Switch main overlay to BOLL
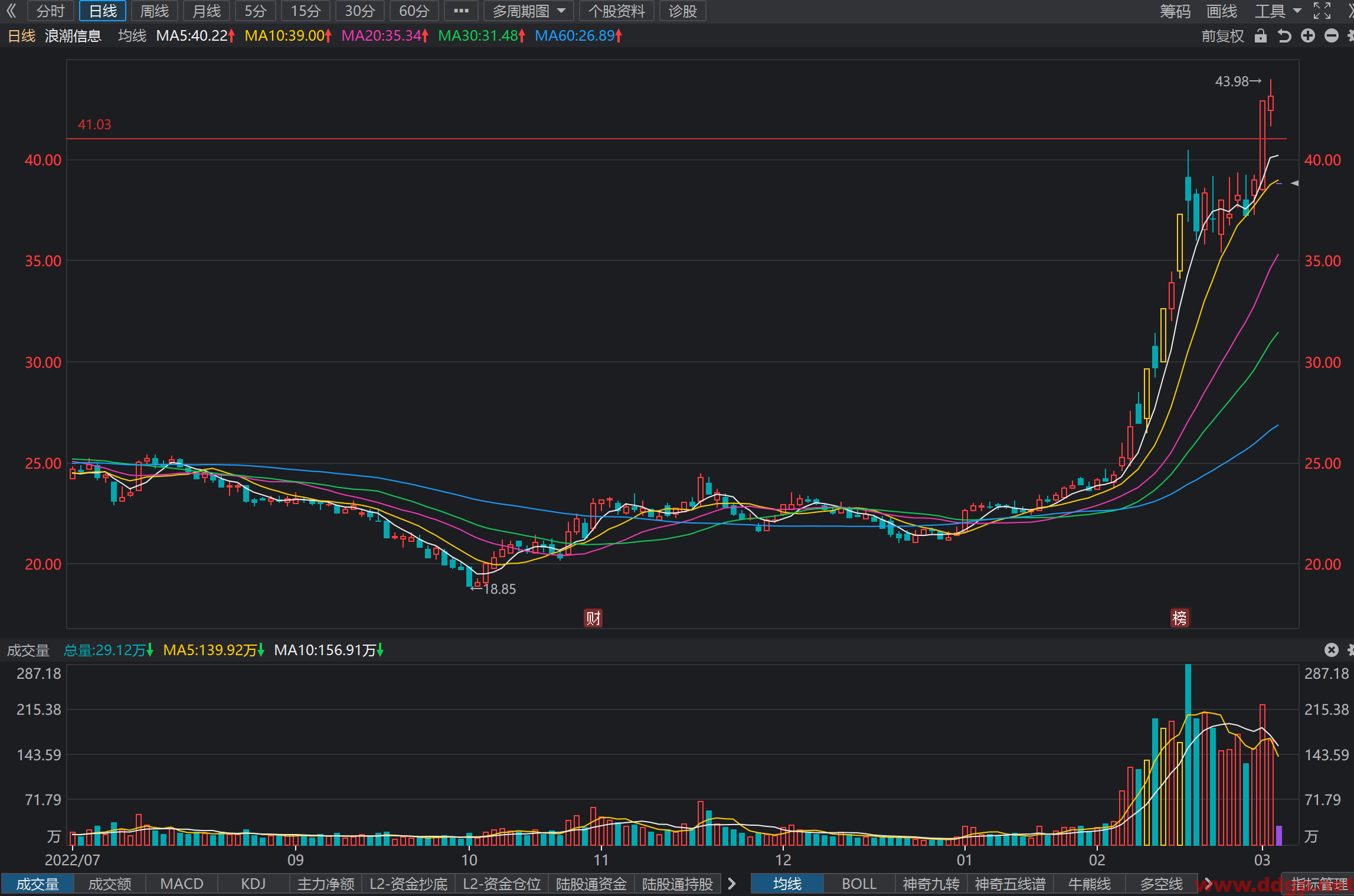The width and height of the screenshot is (1354, 896). 859,884
